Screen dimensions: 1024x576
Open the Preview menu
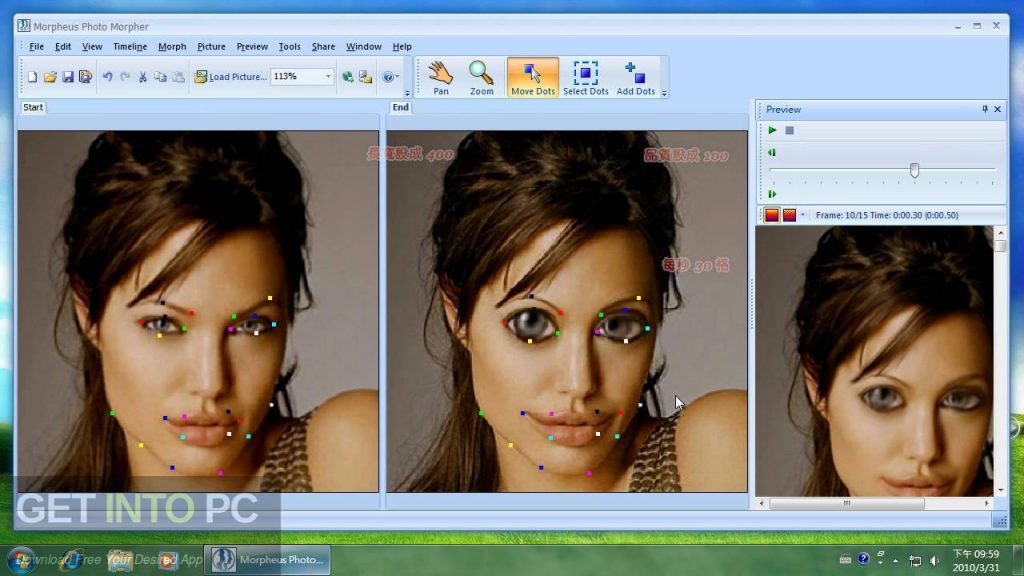(252, 46)
